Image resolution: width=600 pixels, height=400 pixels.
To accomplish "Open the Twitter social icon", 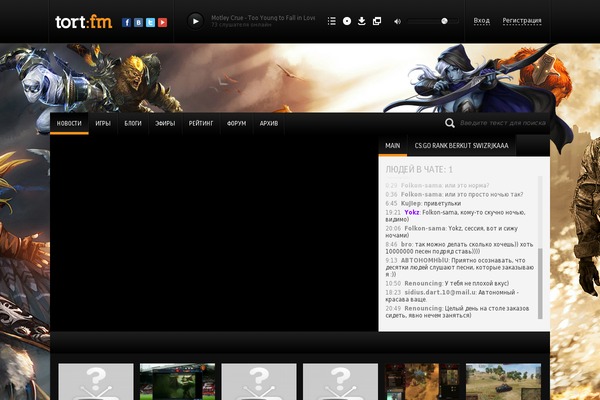I will 150,22.
